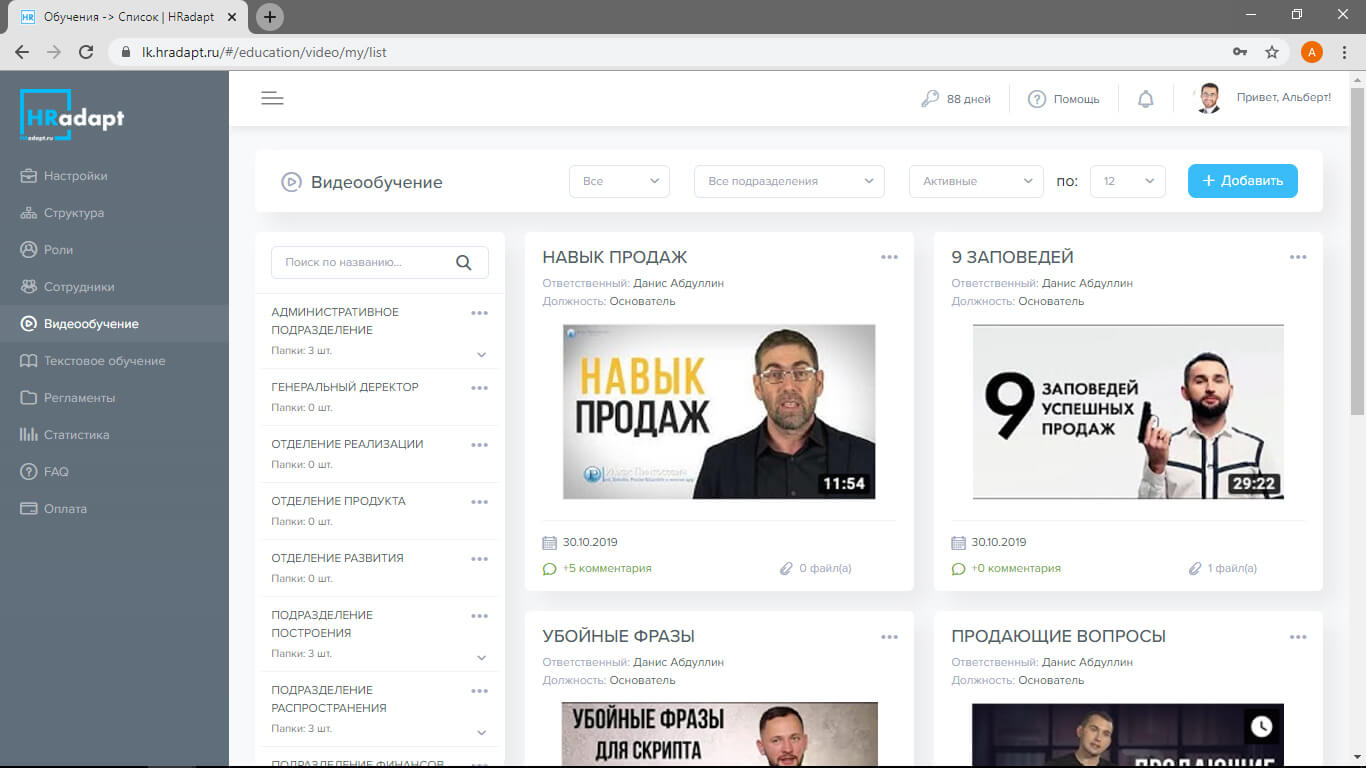1366x768 pixels.
Task: Click the browser address bar URL
Action: click(264, 52)
